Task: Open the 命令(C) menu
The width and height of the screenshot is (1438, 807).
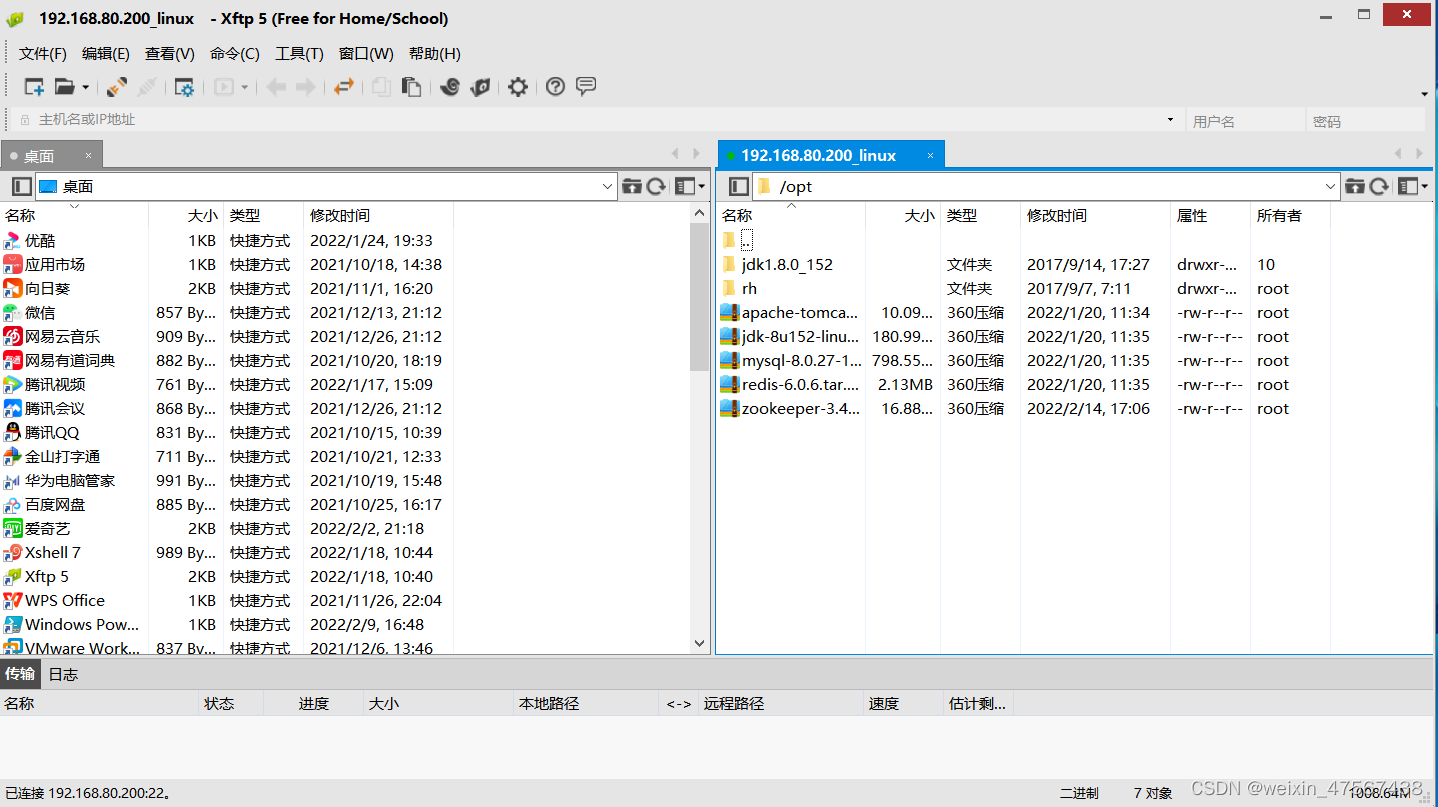Action: [234, 54]
